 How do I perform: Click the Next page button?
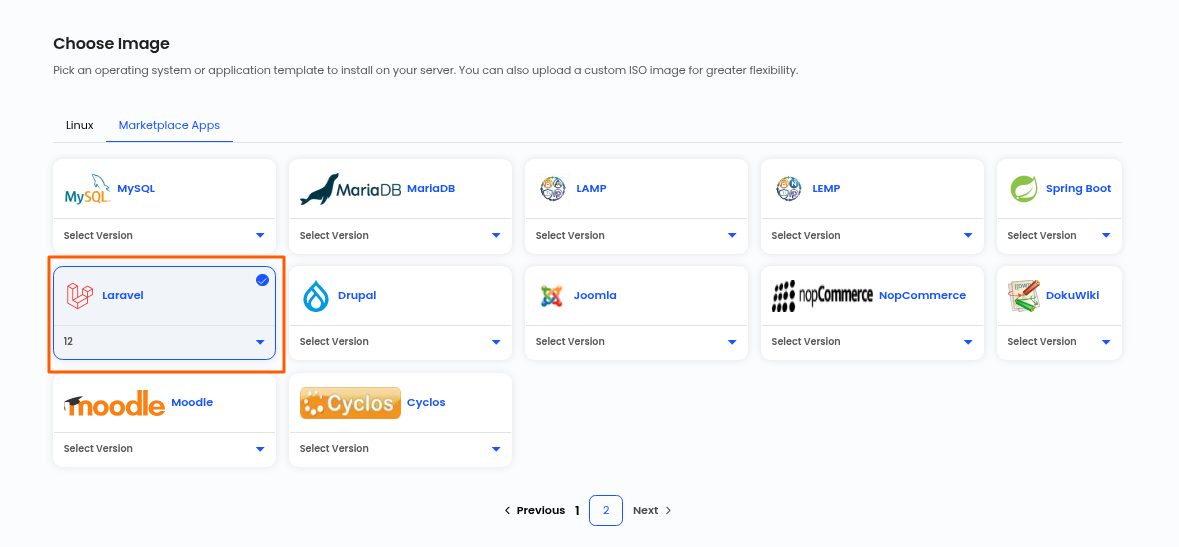652,510
